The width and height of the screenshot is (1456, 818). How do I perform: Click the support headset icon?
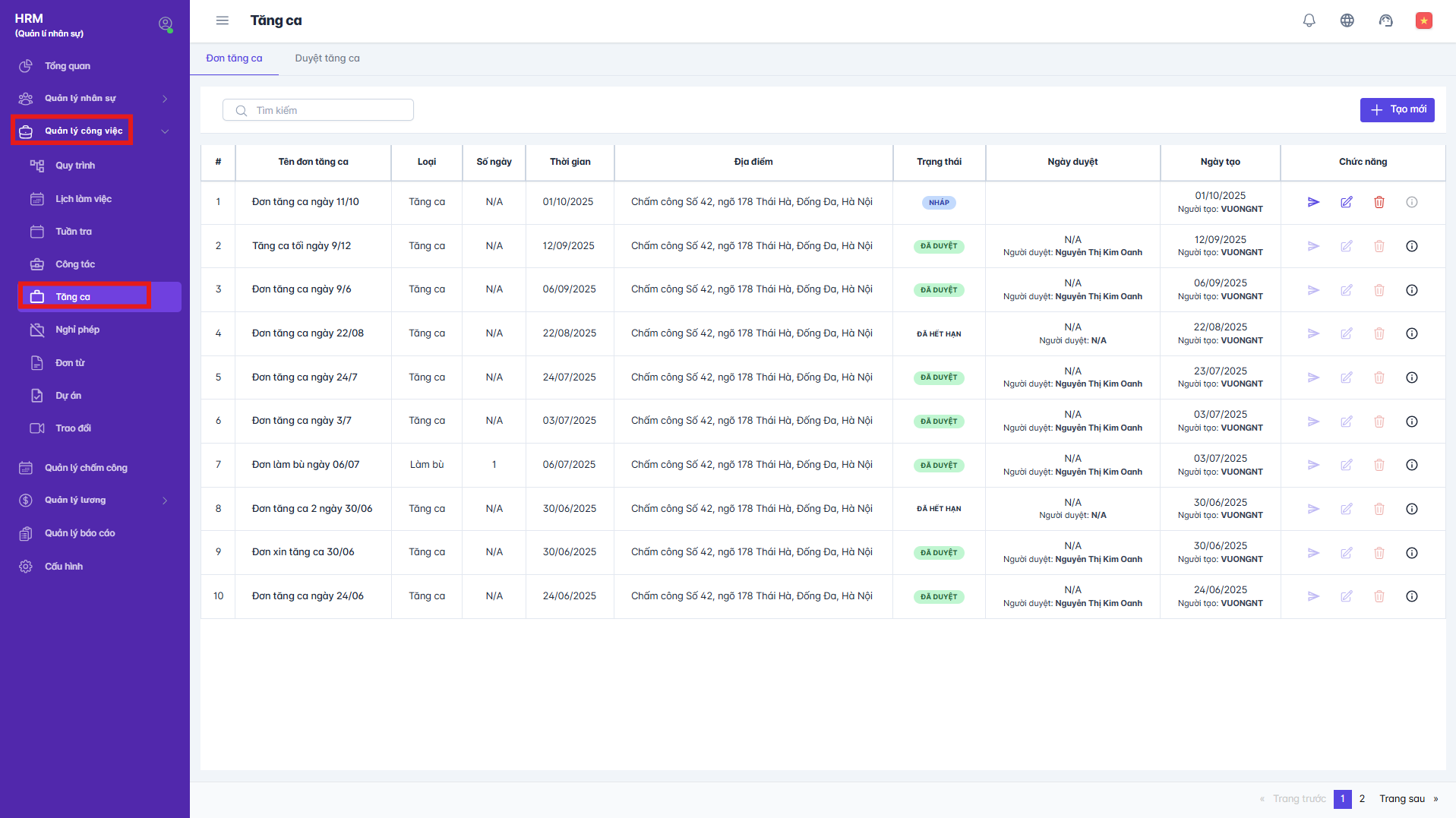[1385, 21]
